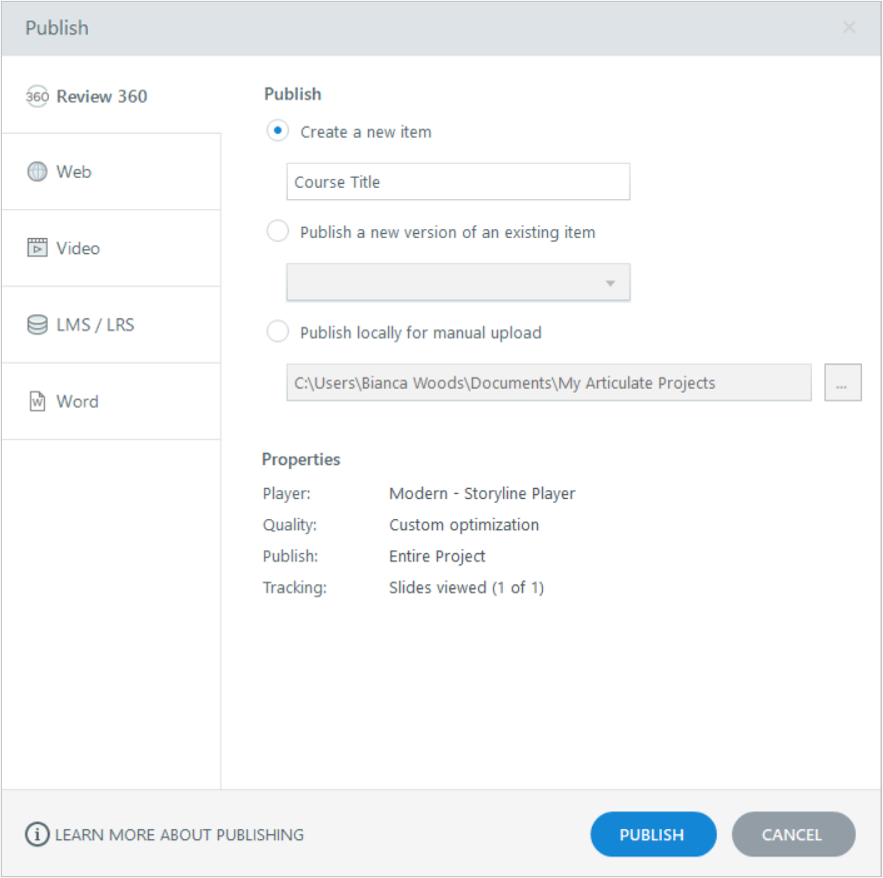Click the Video film icon
The image size is (883, 878).
(x=37, y=248)
